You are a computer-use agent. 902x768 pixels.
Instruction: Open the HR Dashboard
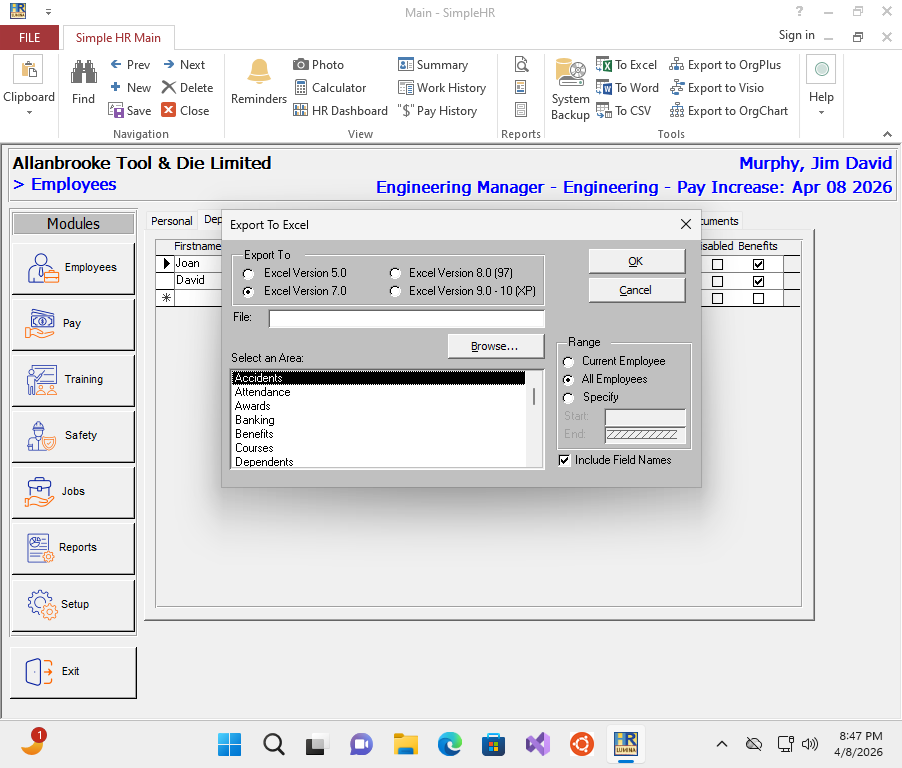[x=341, y=111]
